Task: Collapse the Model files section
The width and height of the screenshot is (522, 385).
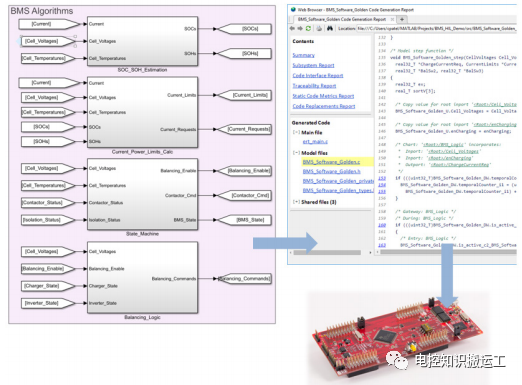Action: 296,153
